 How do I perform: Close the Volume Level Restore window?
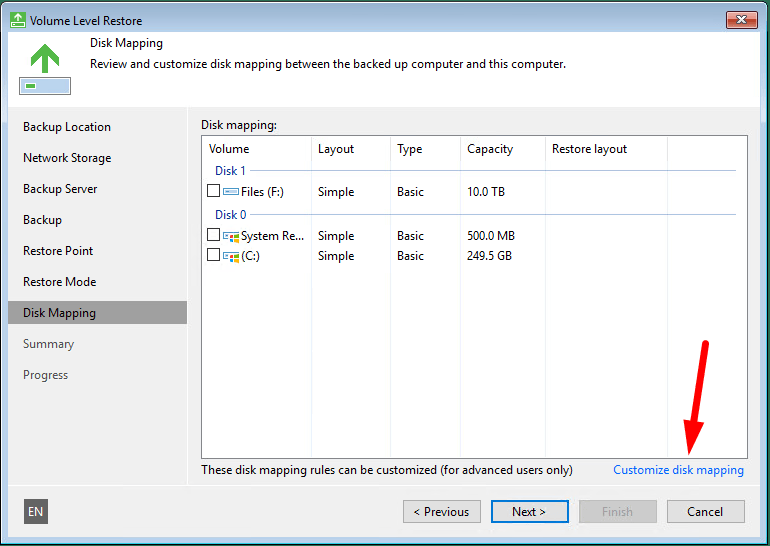(x=742, y=20)
